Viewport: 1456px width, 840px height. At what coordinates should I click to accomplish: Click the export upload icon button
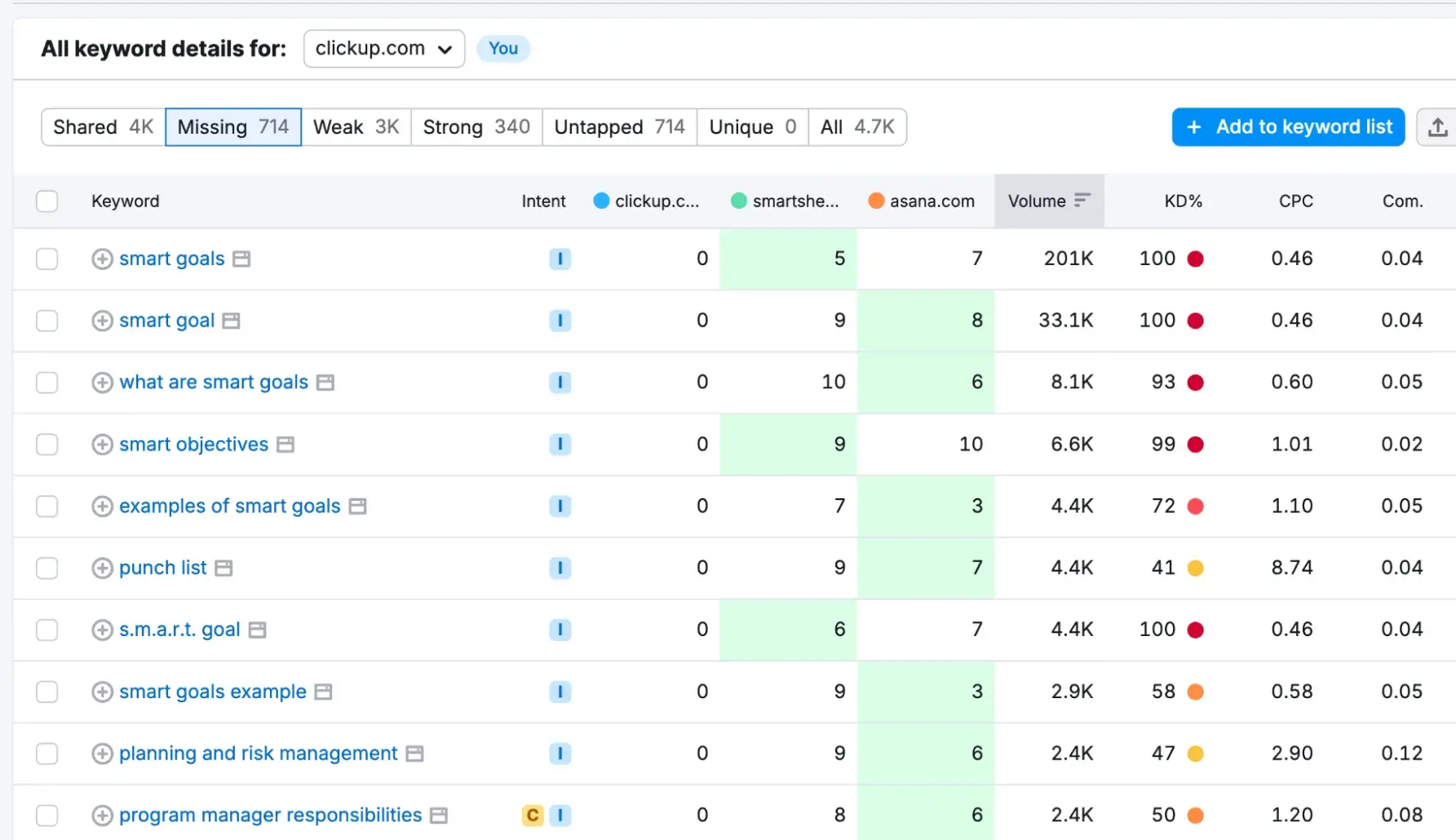click(1437, 127)
